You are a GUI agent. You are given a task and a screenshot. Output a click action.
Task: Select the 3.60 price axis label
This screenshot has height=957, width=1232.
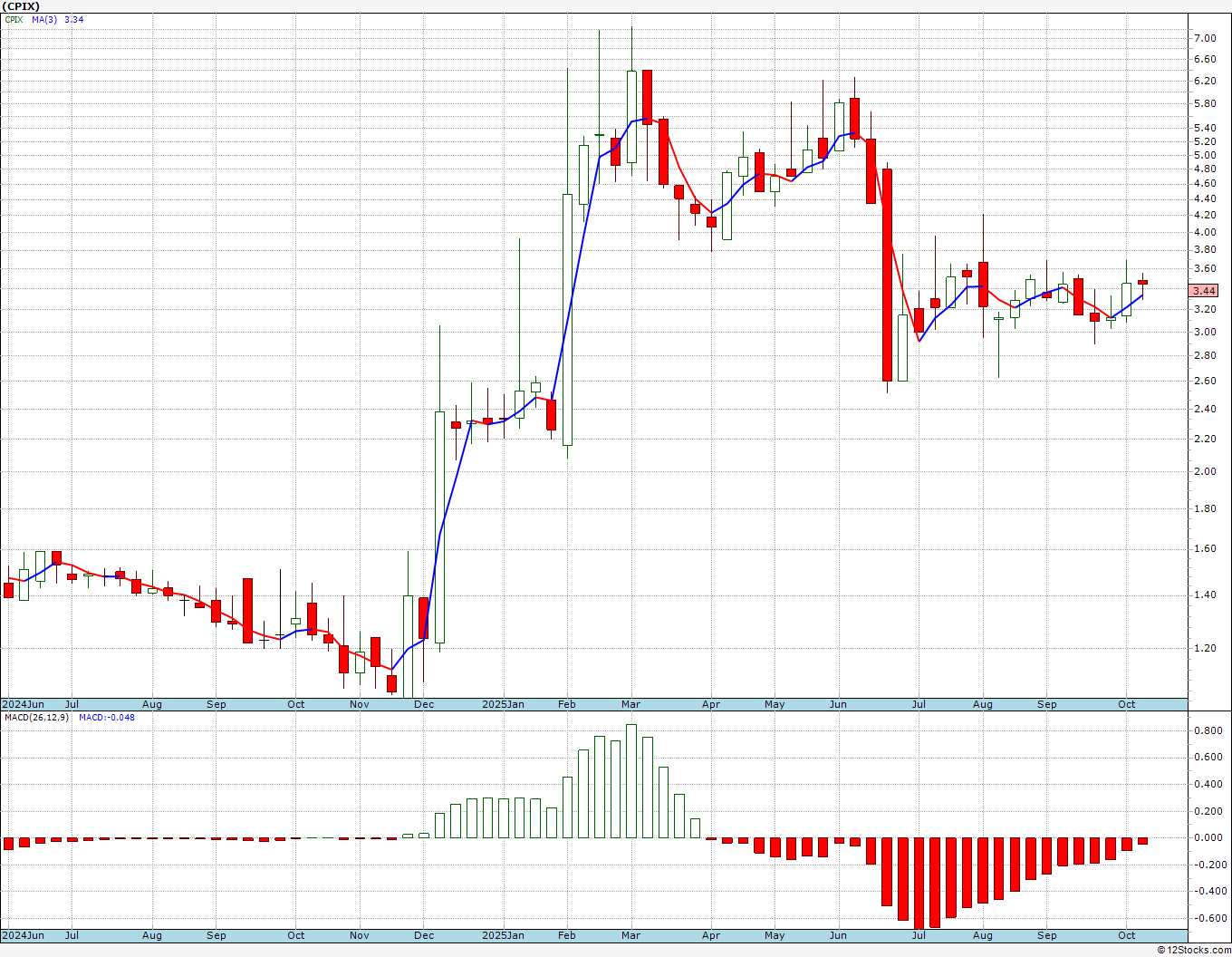[1205, 268]
